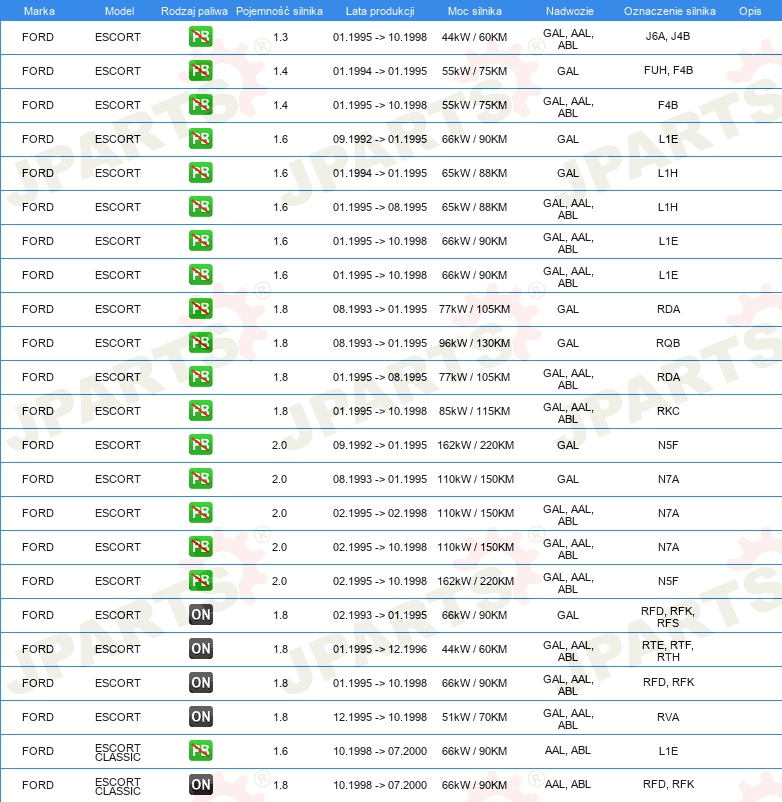Image resolution: width=782 pixels, height=802 pixels.
Task: Click body type 'AAL, ABL' in the Escort Classic L1E row
Action: coord(568,750)
